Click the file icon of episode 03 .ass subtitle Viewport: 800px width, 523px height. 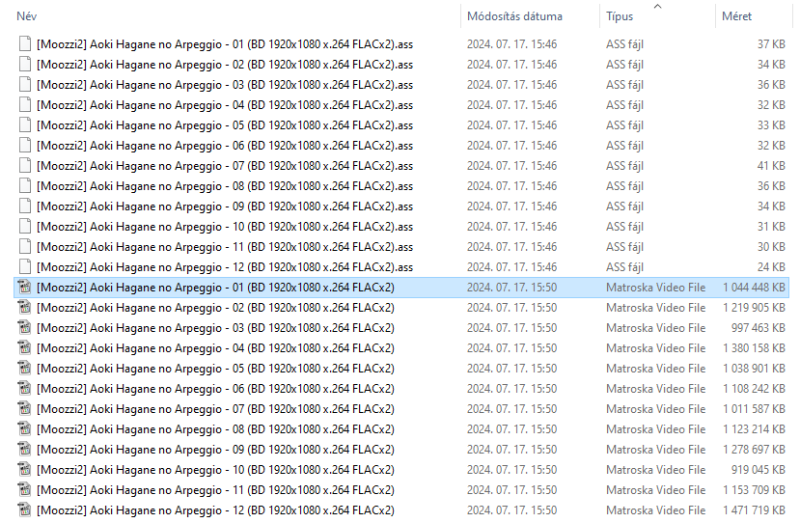24,85
